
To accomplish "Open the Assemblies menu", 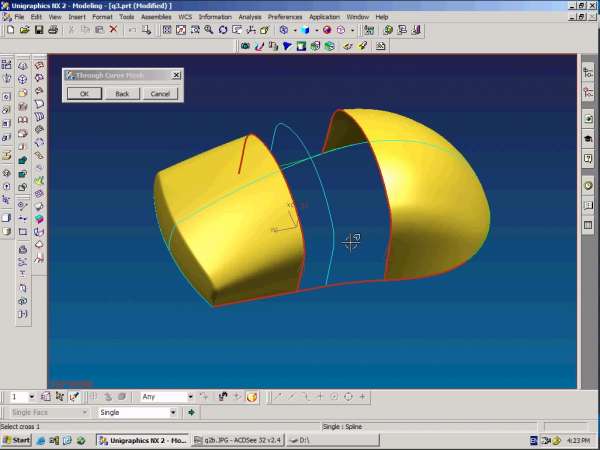I will 156,17.
